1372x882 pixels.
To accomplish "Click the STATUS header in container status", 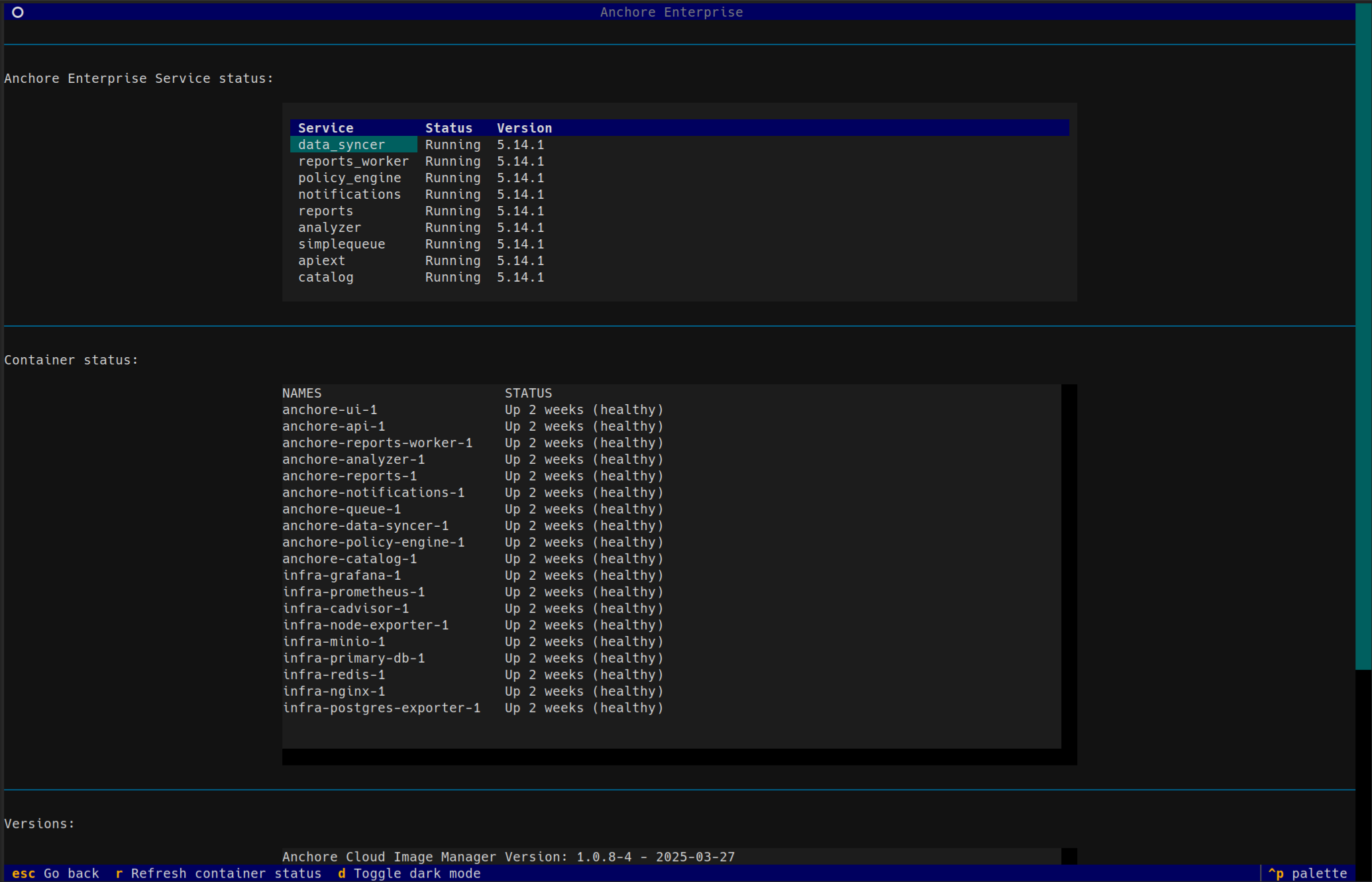I will [x=528, y=393].
